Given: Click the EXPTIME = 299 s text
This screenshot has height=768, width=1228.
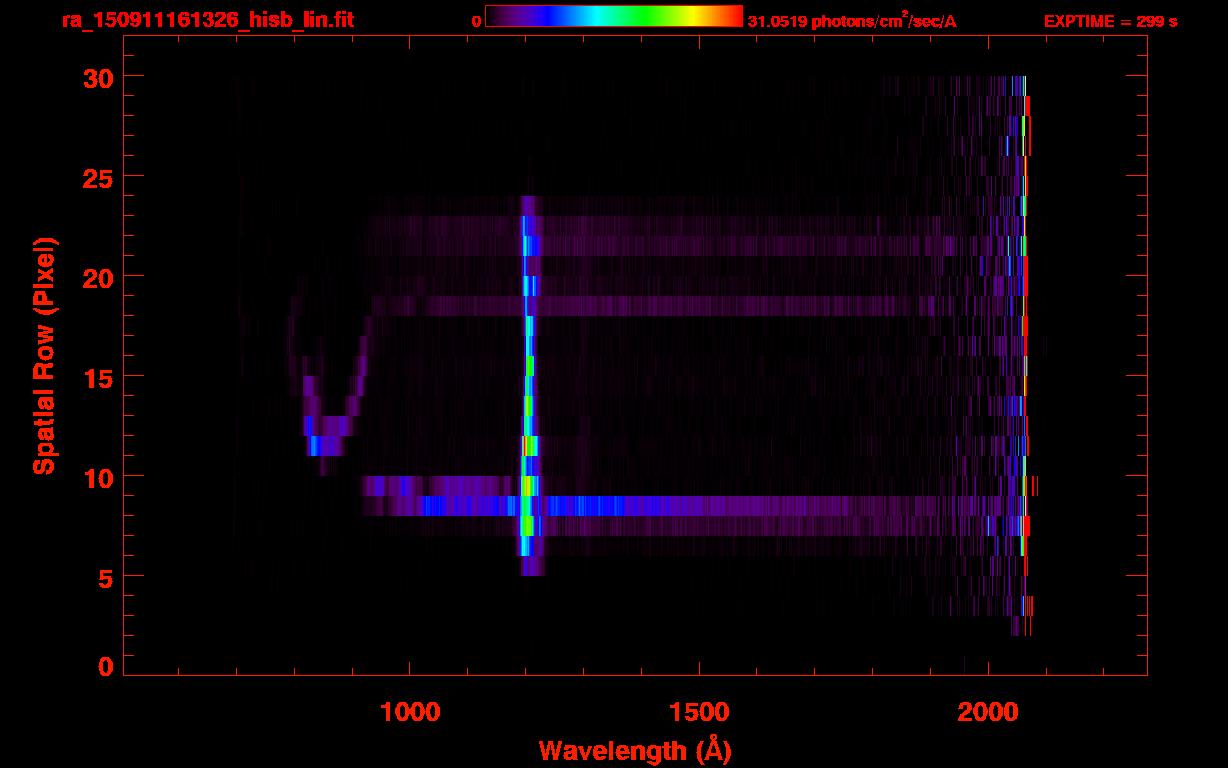Looking at the screenshot, I should click(1110, 21).
